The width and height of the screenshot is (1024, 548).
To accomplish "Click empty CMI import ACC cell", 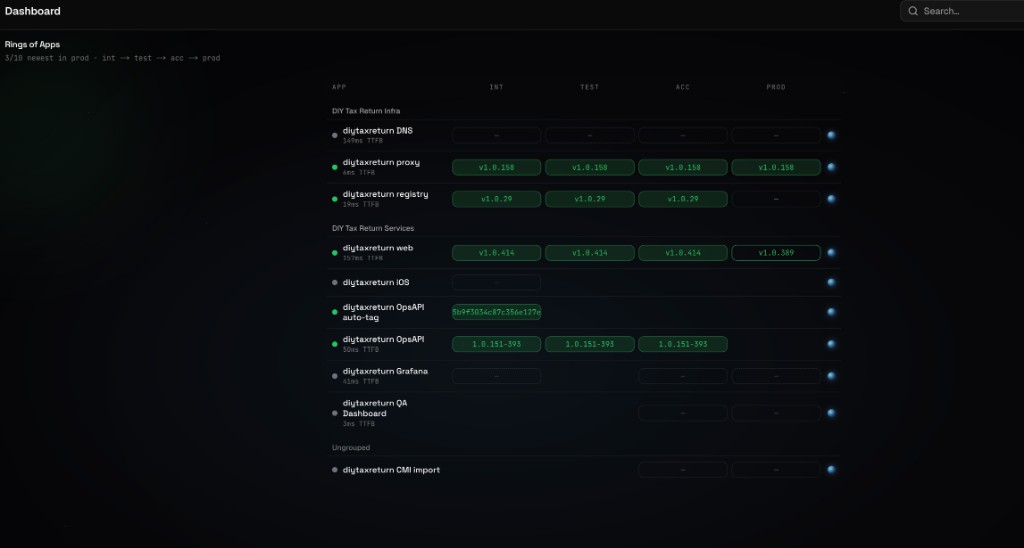I will click(x=682, y=470).
